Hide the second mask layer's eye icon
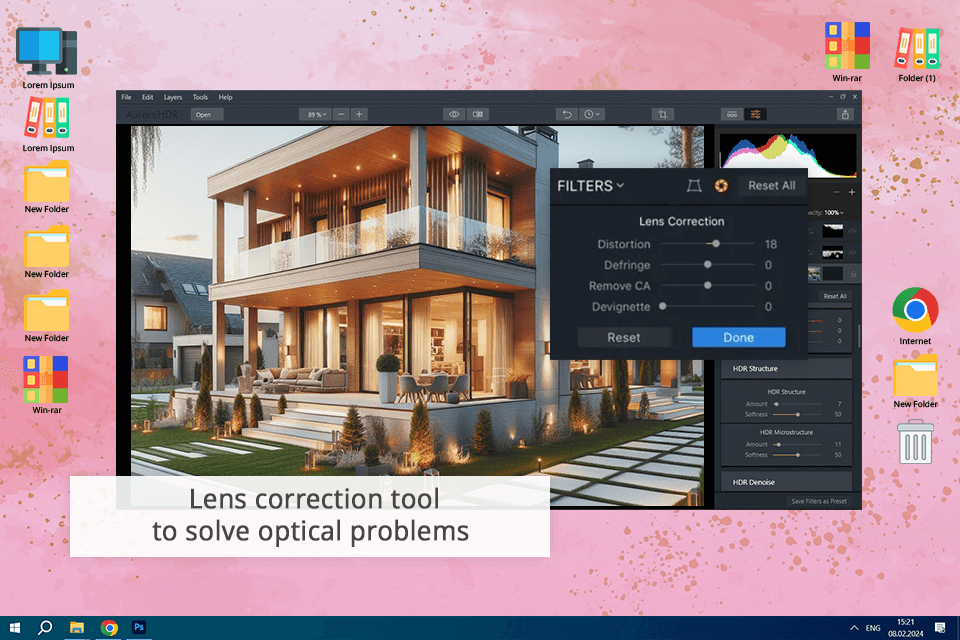 tap(852, 252)
